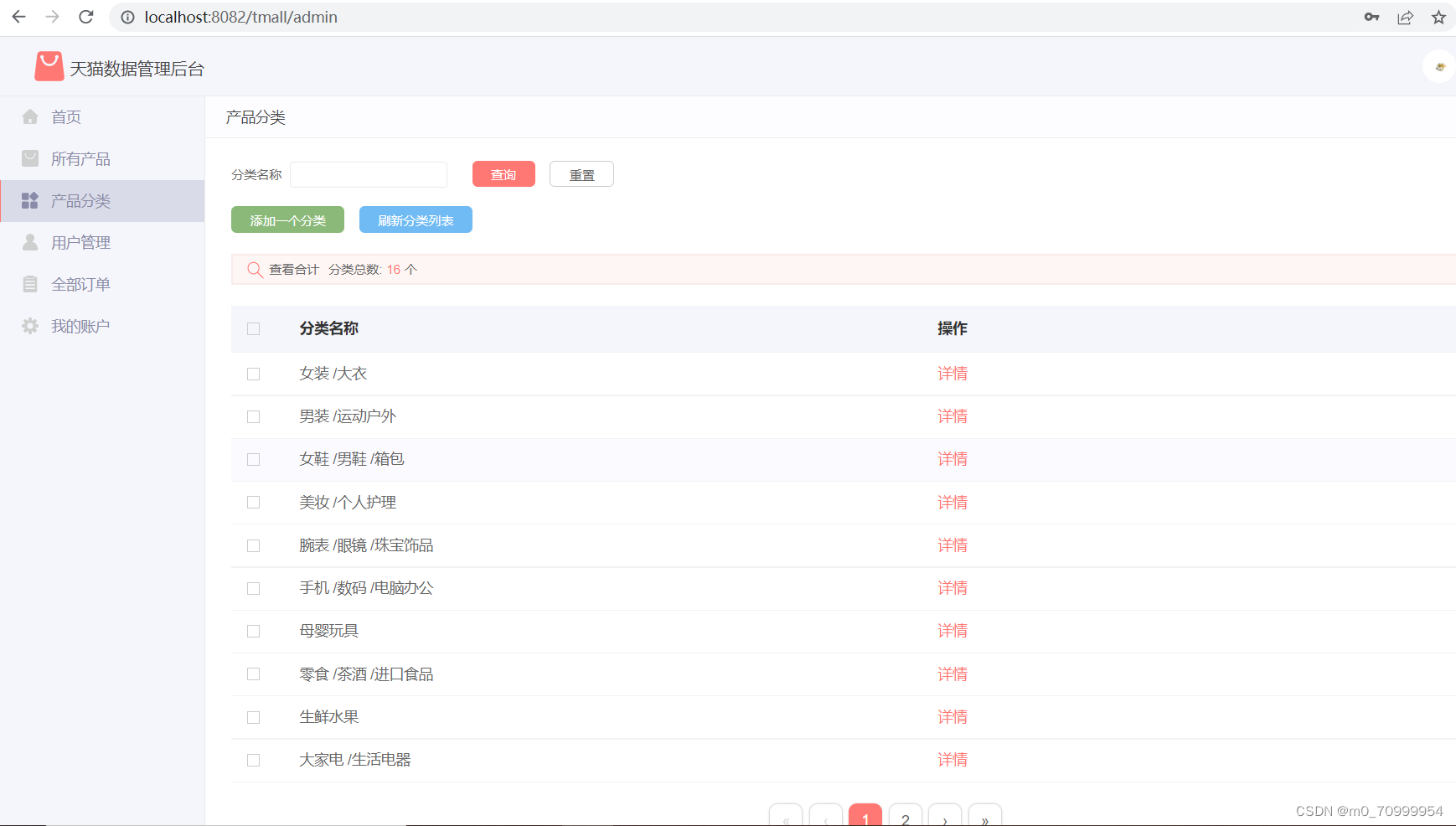
Task: Click the share page icon
Action: point(1405,17)
